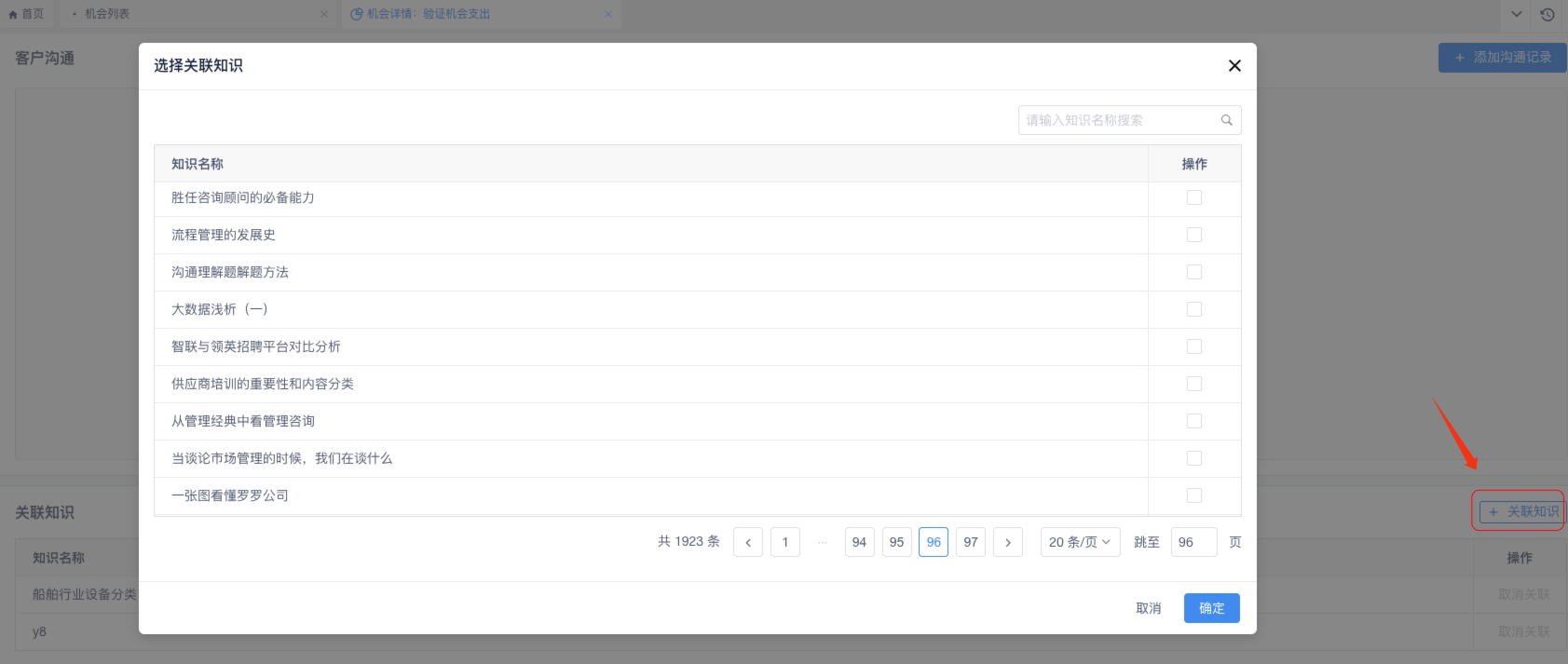Tick the checkbox for 一张图看懂罗罗公司
The width and height of the screenshot is (1568, 664).
[1193, 495]
